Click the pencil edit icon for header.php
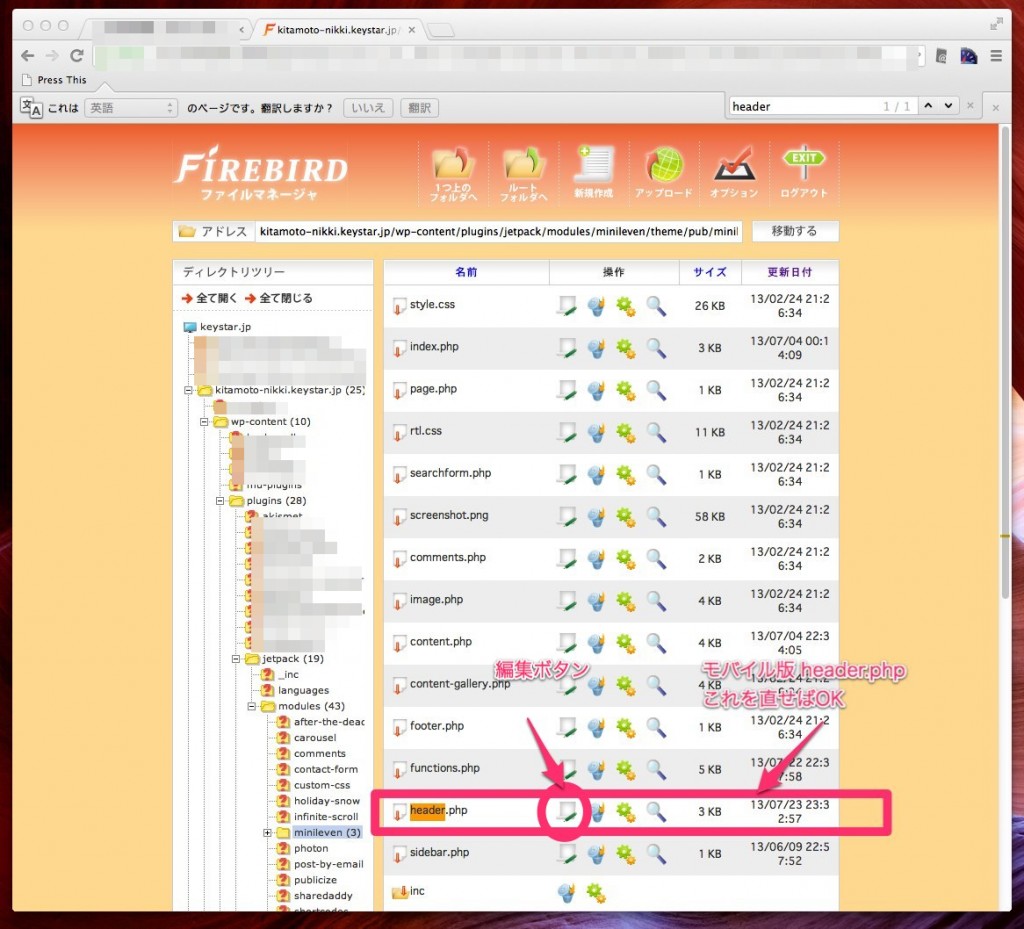Image resolution: width=1024 pixels, height=929 pixels. (x=565, y=811)
